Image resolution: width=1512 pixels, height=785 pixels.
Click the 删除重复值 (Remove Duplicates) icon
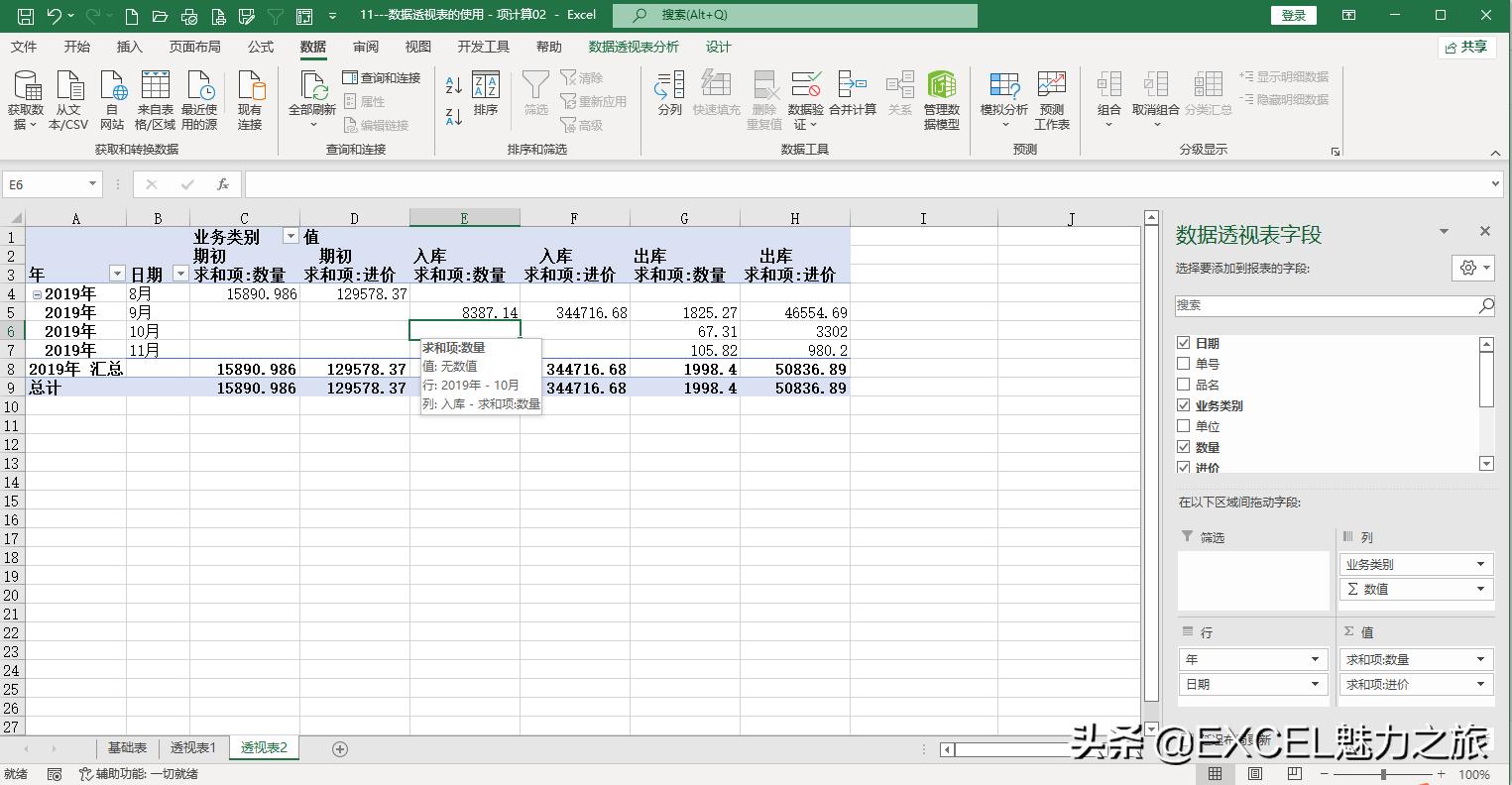[762, 96]
